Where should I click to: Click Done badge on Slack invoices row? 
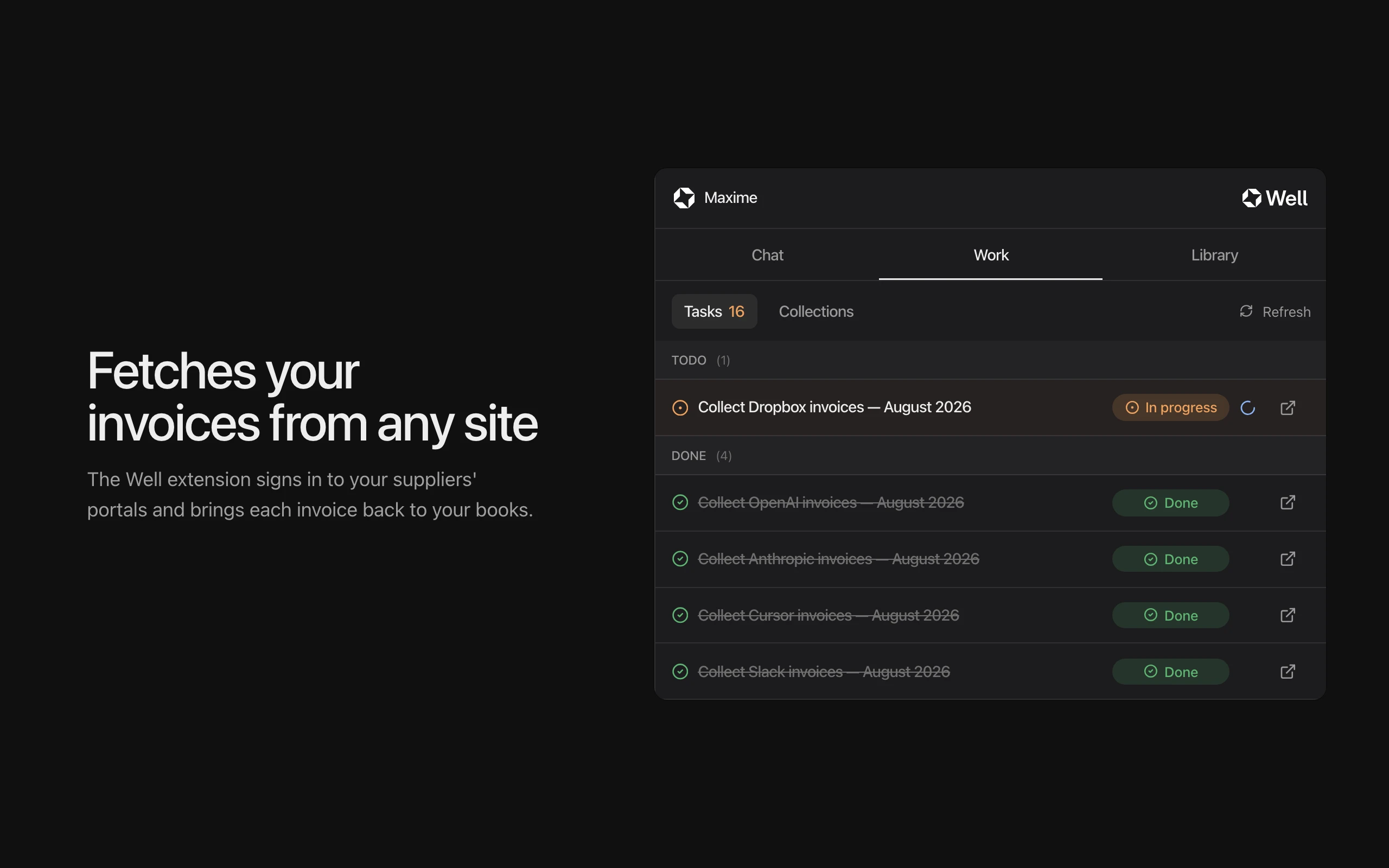coord(1170,672)
